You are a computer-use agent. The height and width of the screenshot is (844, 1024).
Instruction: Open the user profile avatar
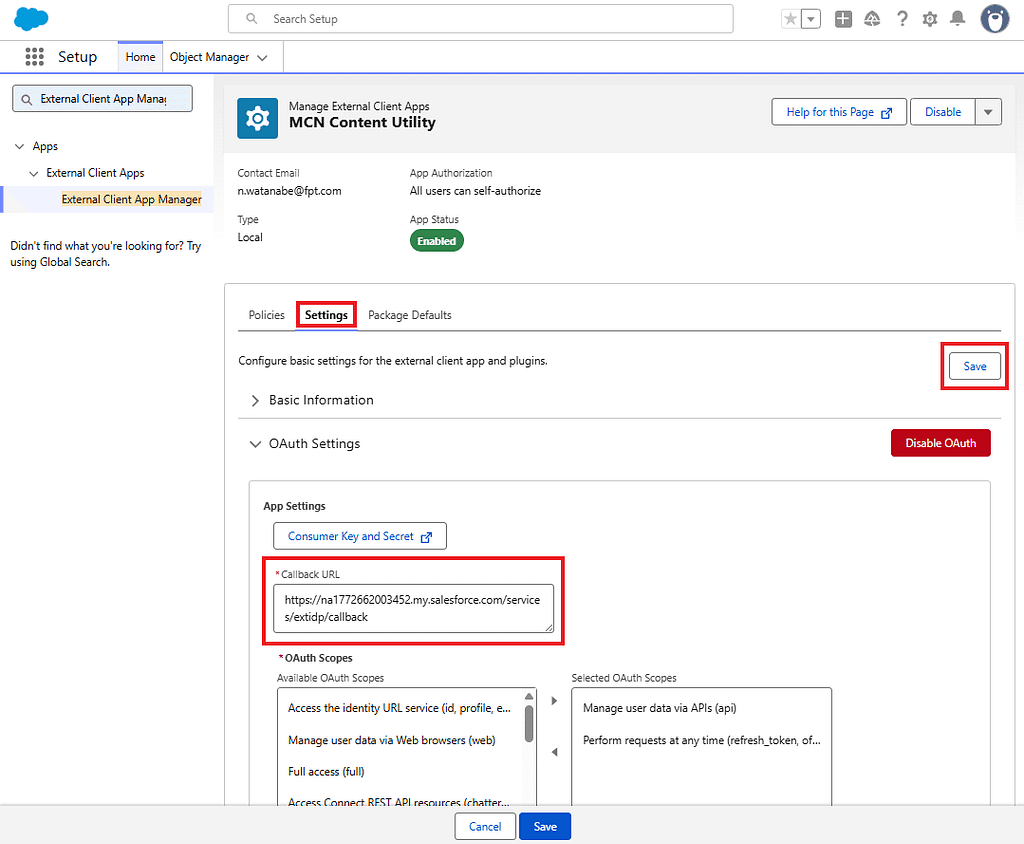point(995,19)
